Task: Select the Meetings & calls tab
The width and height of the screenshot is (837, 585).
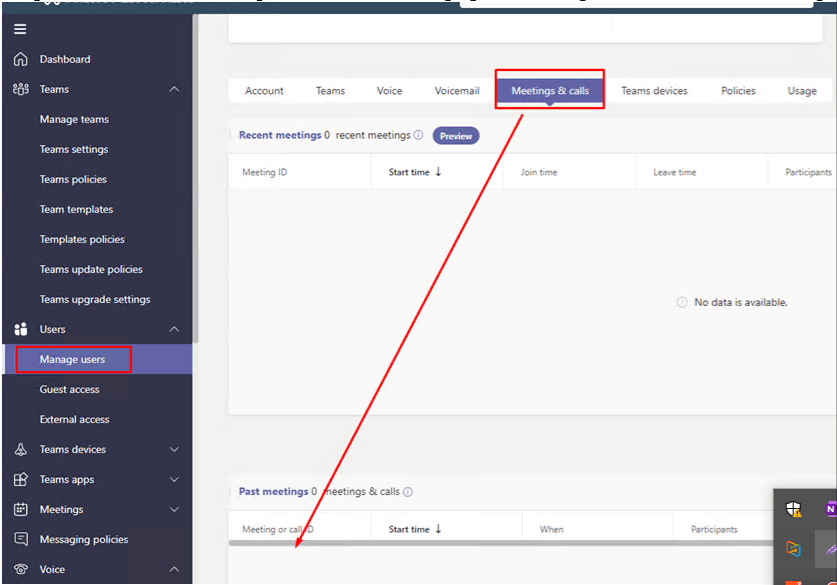Action: click(x=550, y=91)
